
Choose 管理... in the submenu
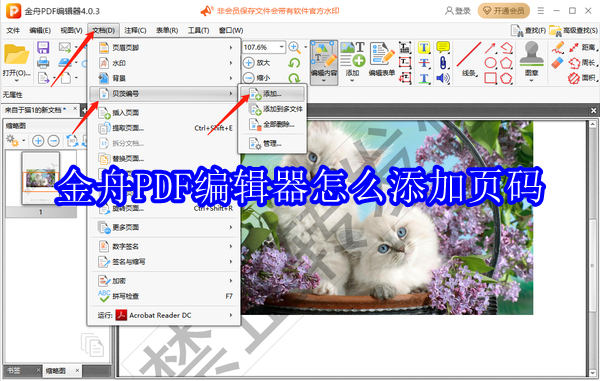272,144
